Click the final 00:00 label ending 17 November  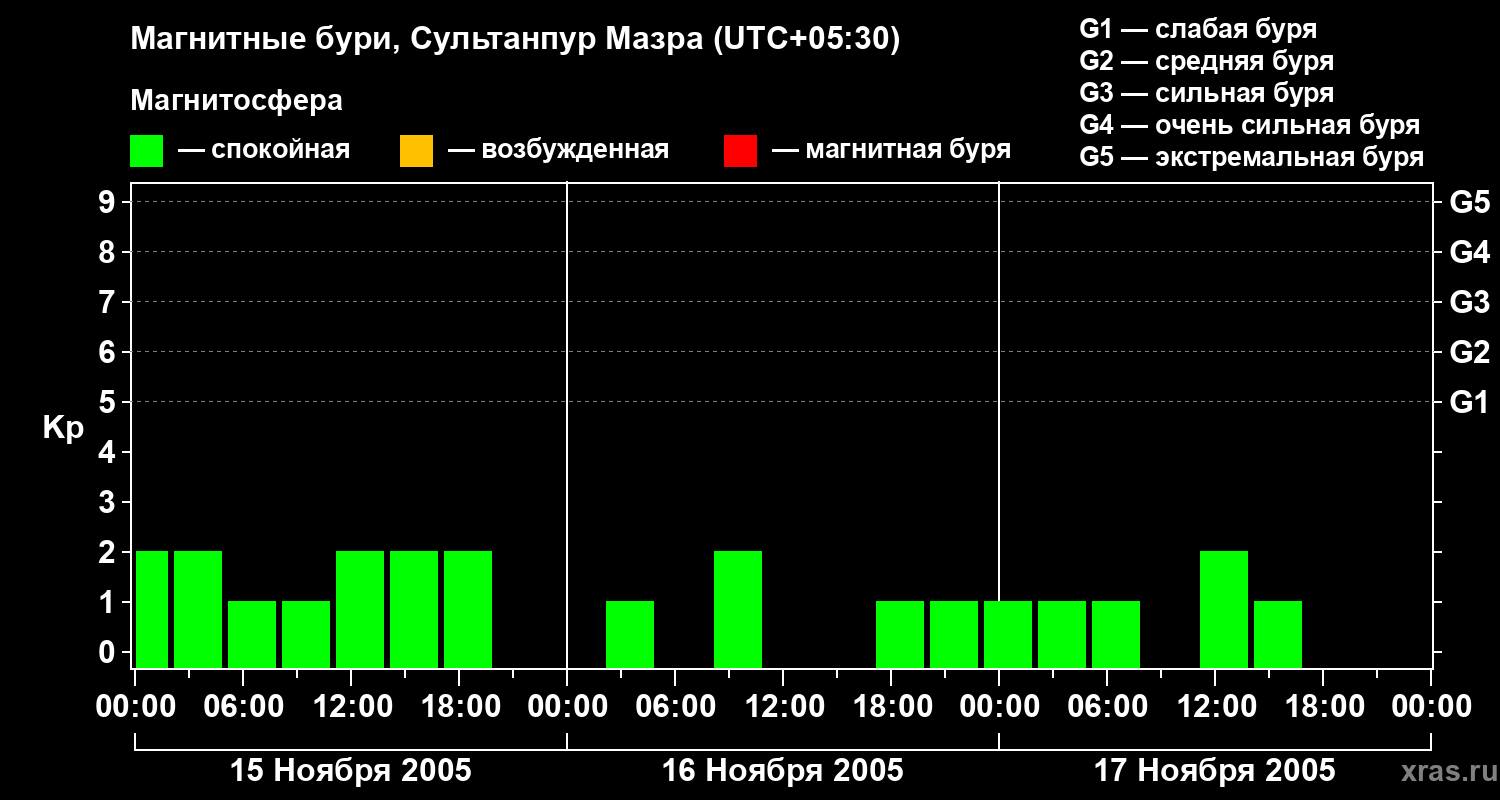[x=1431, y=706]
